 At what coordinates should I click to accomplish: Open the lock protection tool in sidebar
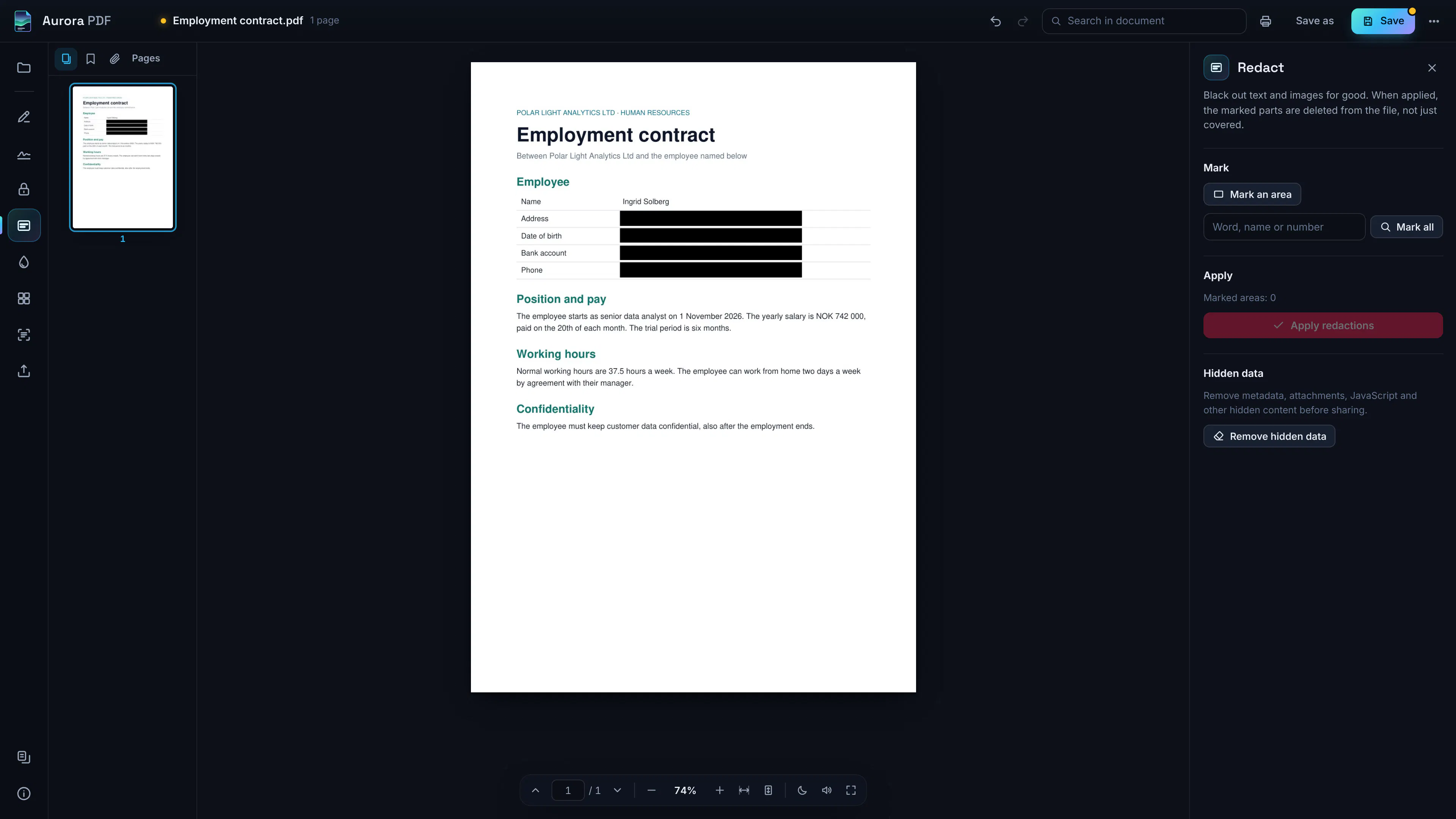click(24, 189)
